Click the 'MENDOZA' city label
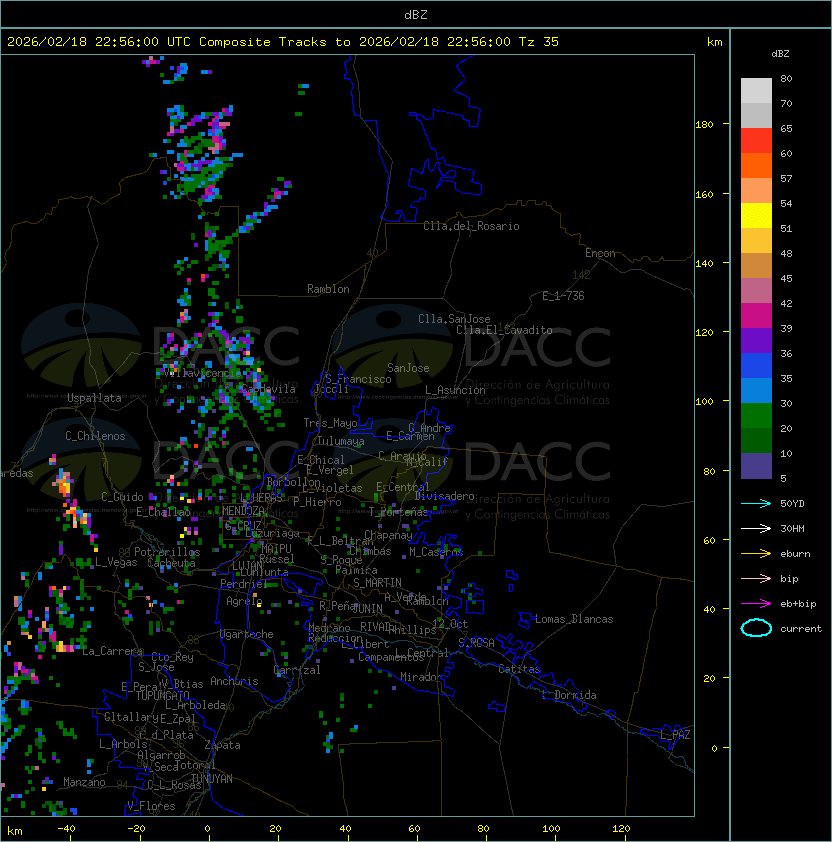Screen dimensions: 832x842 pos(243,511)
